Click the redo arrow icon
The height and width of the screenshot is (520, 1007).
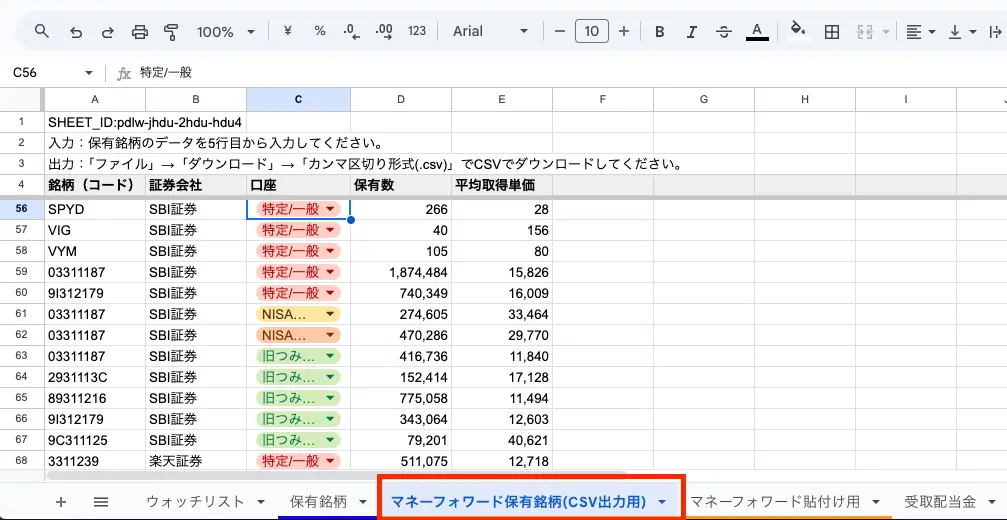108,31
